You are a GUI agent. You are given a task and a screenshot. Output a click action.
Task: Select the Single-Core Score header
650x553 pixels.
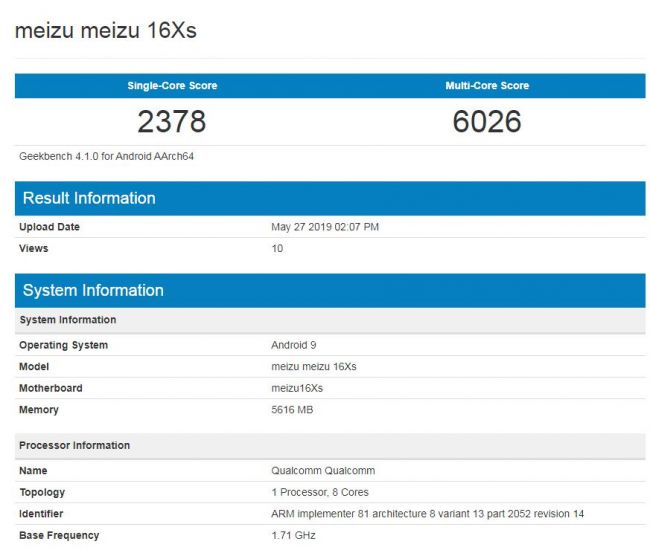click(172, 86)
